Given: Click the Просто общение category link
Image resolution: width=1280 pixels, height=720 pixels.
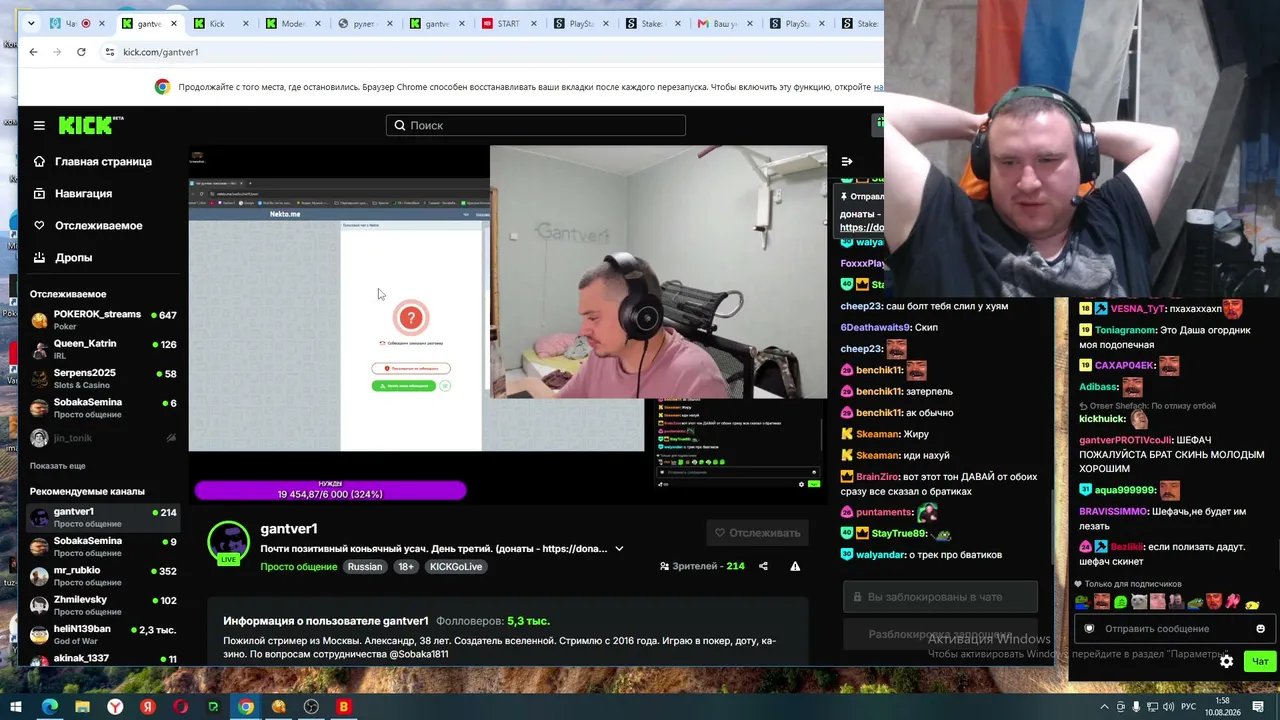Looking at the screenshot, I should (x=299, y=567).
